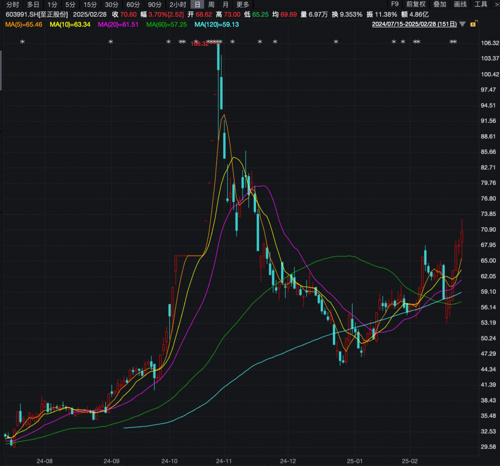Image resolution: width=500 pixels, height=466 pixels.
Task: Toggle the MA(120) cyan indicator label
Action: click(217, 24)
